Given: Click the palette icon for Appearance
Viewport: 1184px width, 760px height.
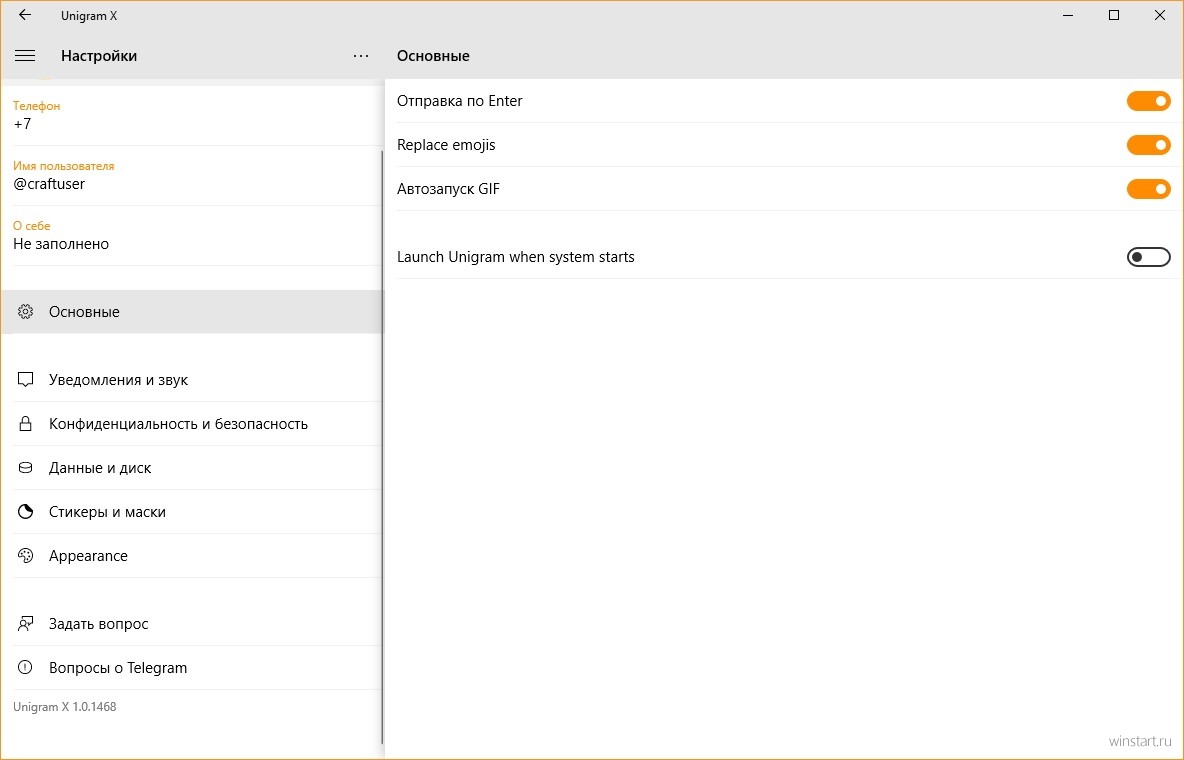Looking at the screenshot, I should click(26, 555).
